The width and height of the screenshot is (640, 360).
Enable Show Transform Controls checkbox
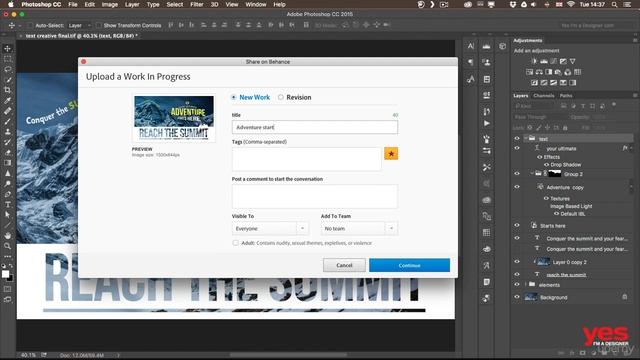tap(98, 25)
